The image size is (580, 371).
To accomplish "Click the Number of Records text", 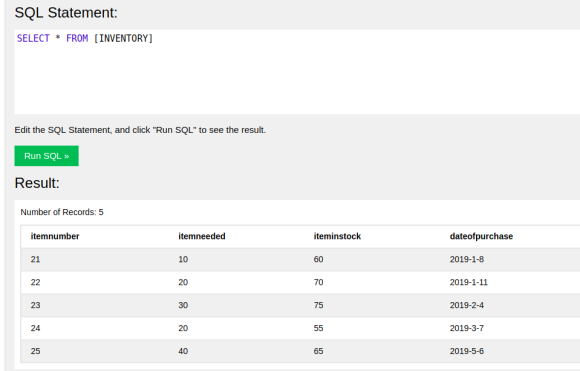I will 62,212.
